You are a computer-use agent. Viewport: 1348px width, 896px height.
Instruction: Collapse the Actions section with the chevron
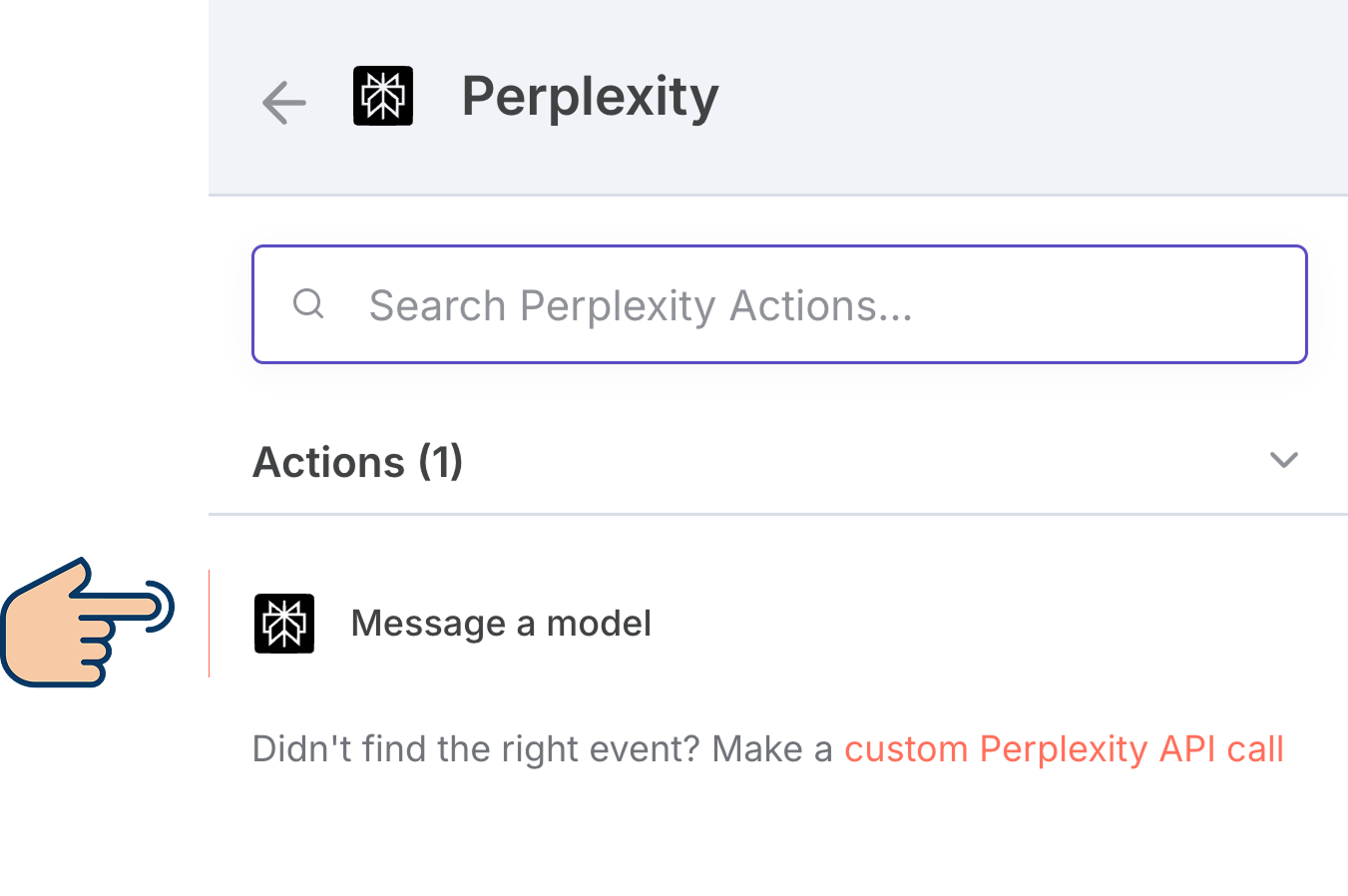pyautogui.click(x=1284, y=460)
